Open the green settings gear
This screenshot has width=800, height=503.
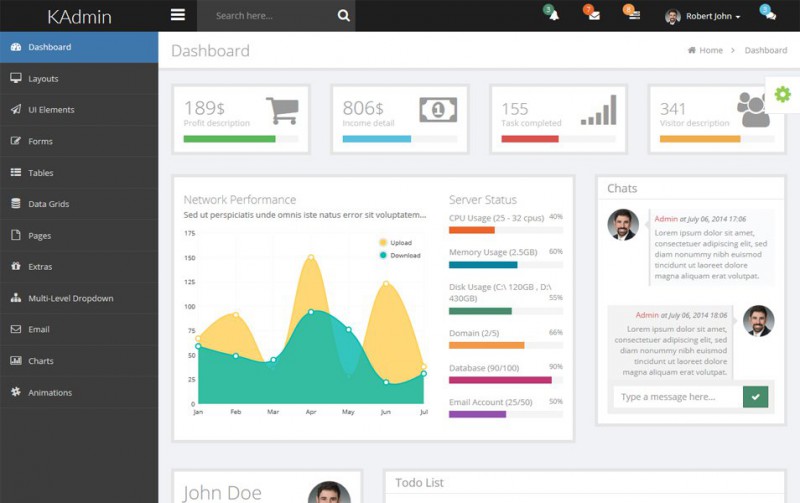click(x=782, y=94)
